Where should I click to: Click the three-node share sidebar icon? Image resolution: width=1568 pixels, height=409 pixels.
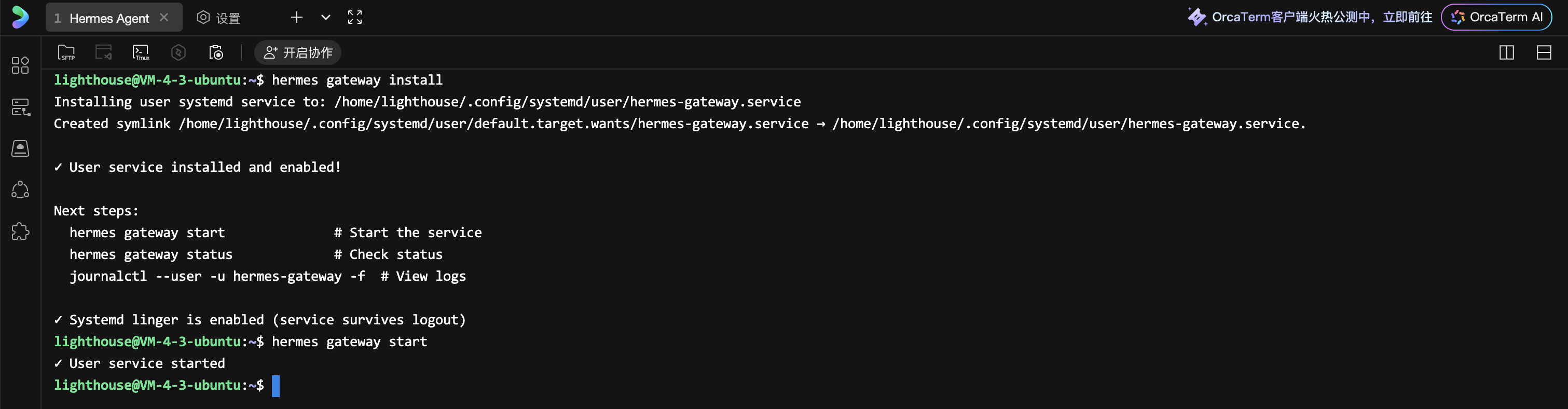(x=20, y=190)
